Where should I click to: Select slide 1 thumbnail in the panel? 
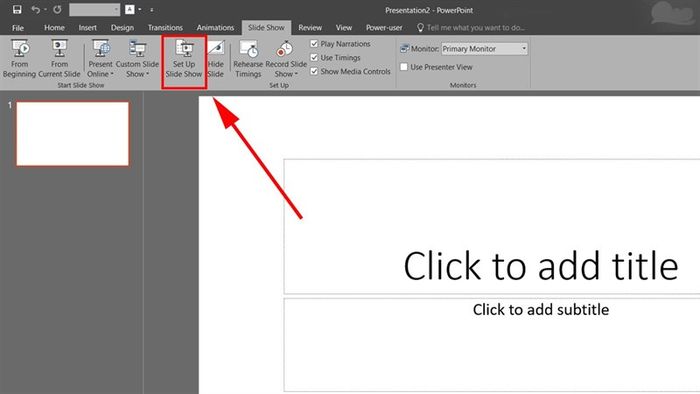[x=73, y=134]
